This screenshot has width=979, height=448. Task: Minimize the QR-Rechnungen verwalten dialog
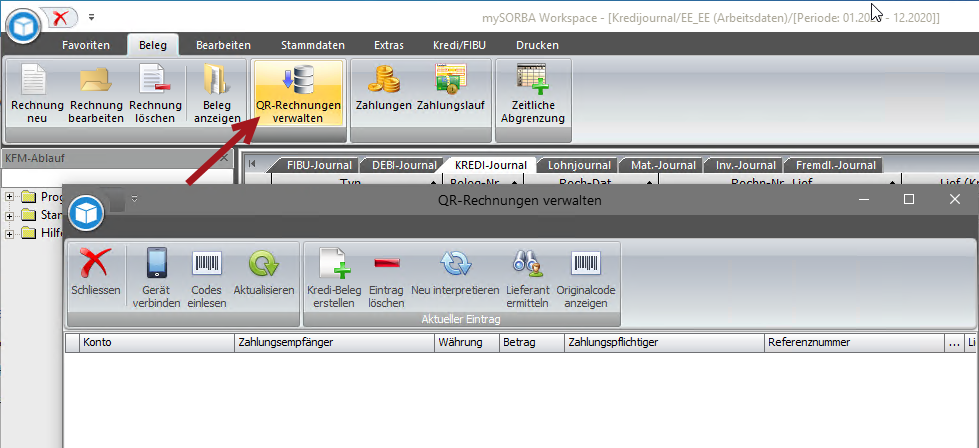864,199
